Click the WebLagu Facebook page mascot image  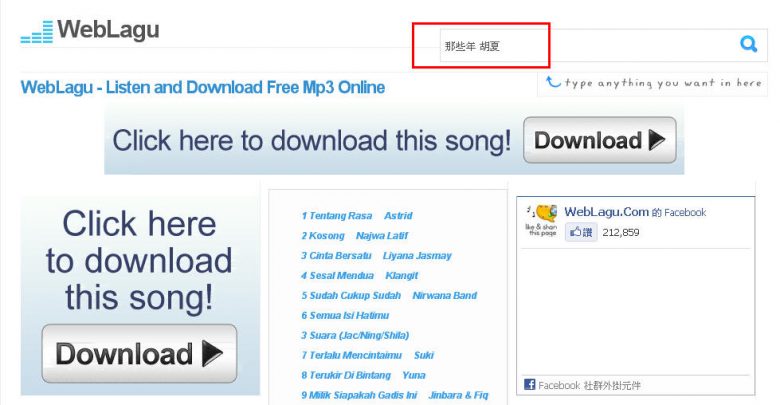(542, 219)
